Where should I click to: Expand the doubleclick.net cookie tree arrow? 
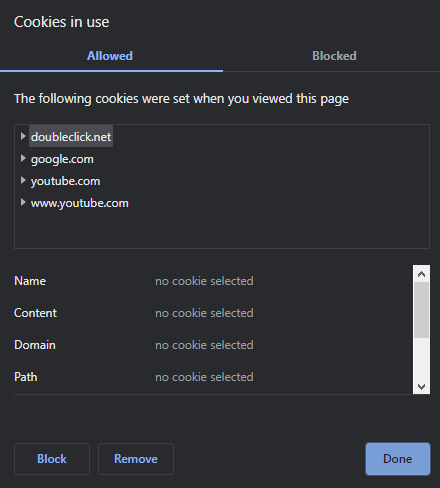pos(23,136)
